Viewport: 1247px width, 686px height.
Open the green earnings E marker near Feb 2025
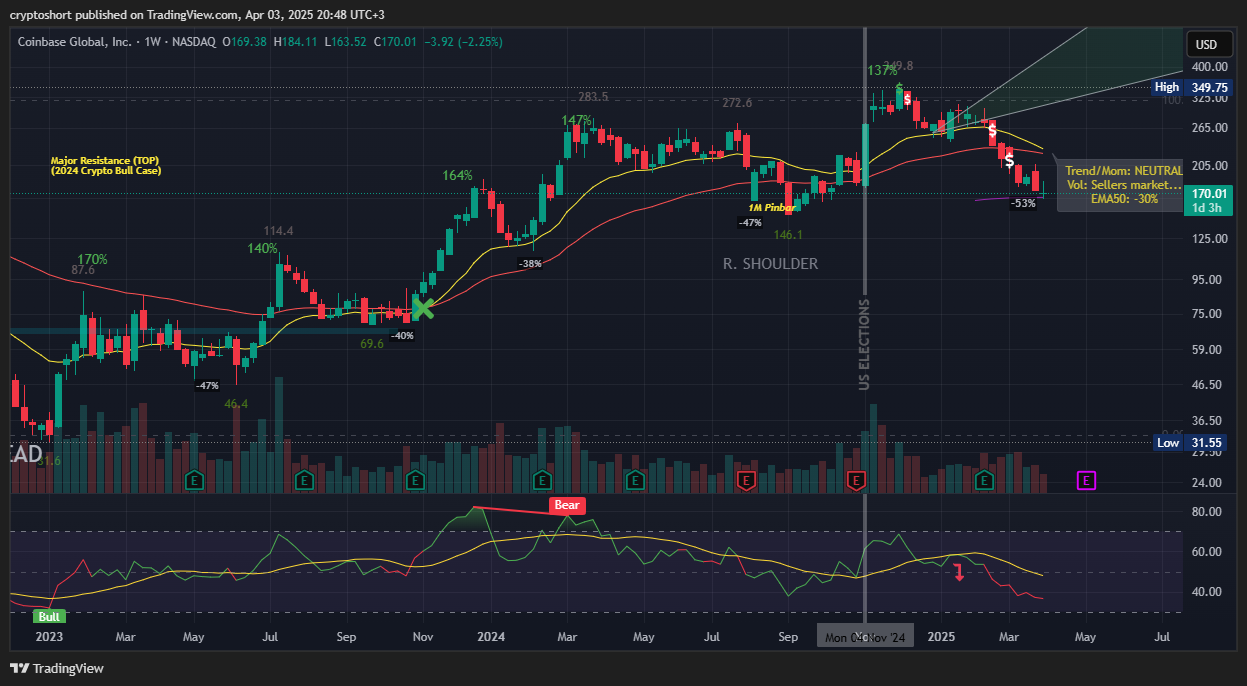(984, 481)
